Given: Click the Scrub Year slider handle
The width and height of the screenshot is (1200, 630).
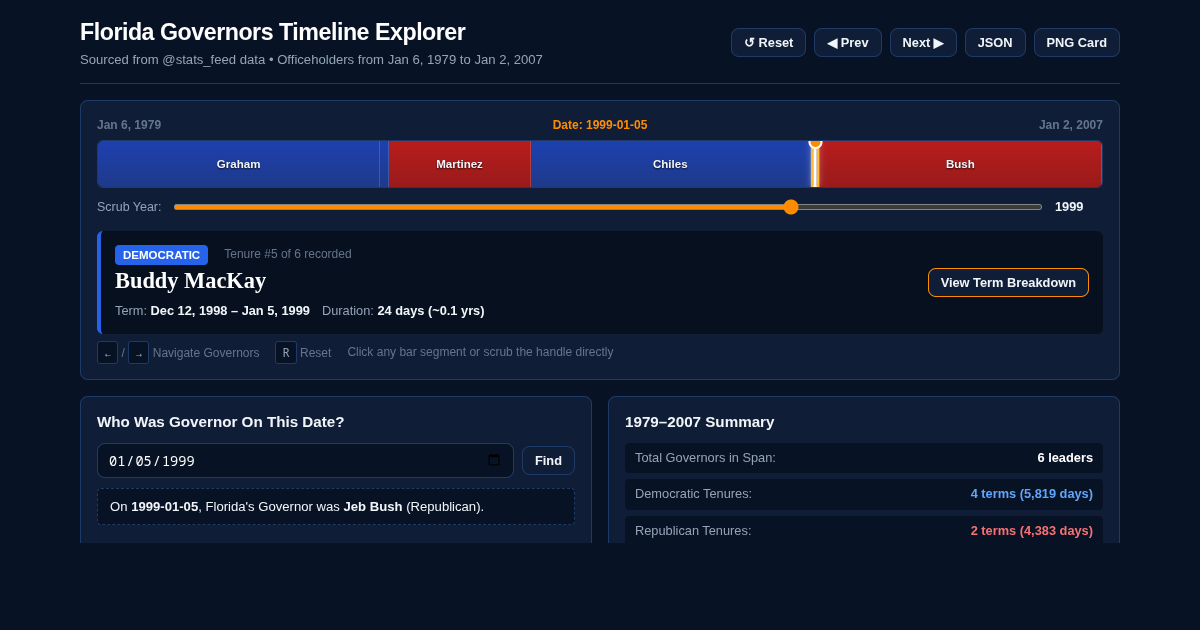Looking at the screenshot, I should (791, 207).
